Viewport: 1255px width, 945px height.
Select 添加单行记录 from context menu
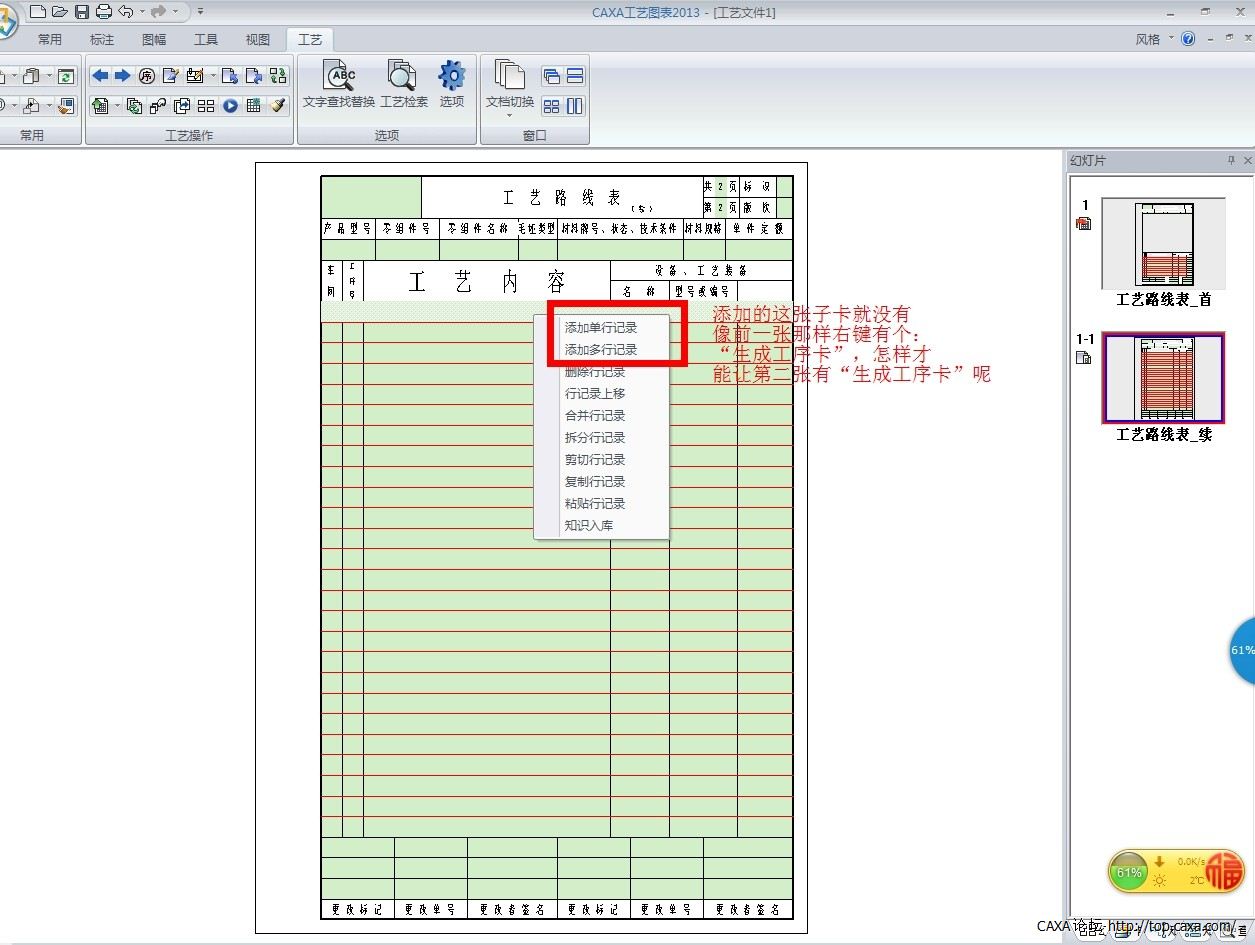click(601, 328)
